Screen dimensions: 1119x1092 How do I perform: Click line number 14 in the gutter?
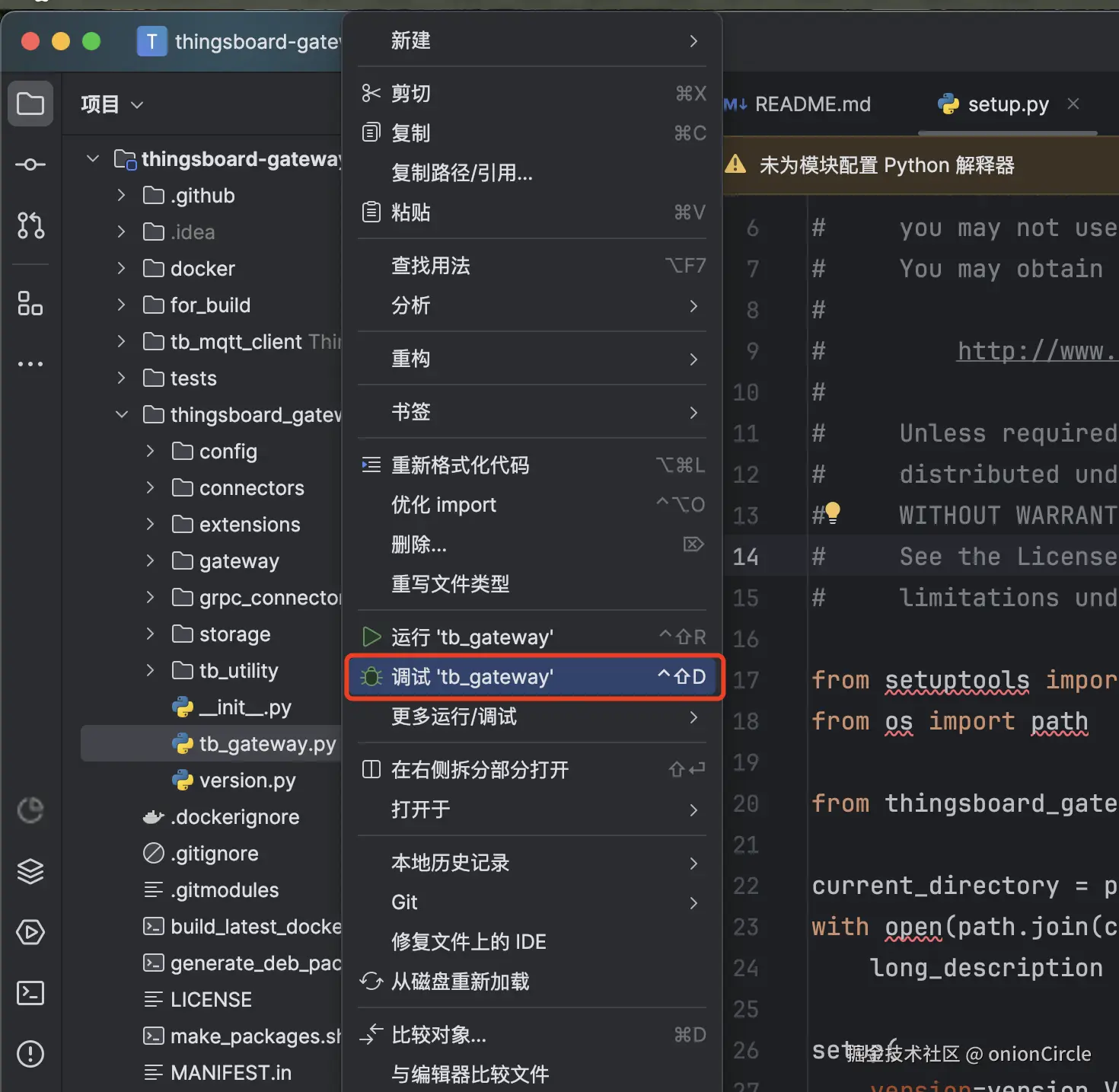(745, 557)
